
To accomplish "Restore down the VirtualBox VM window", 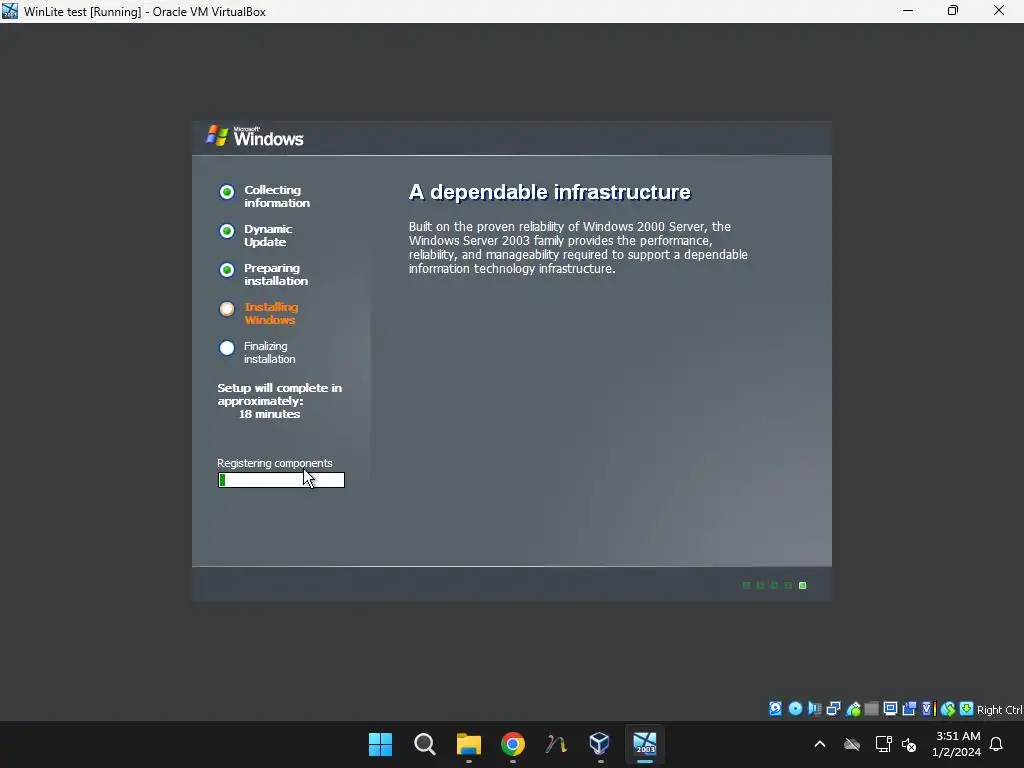I will point(953,11).
